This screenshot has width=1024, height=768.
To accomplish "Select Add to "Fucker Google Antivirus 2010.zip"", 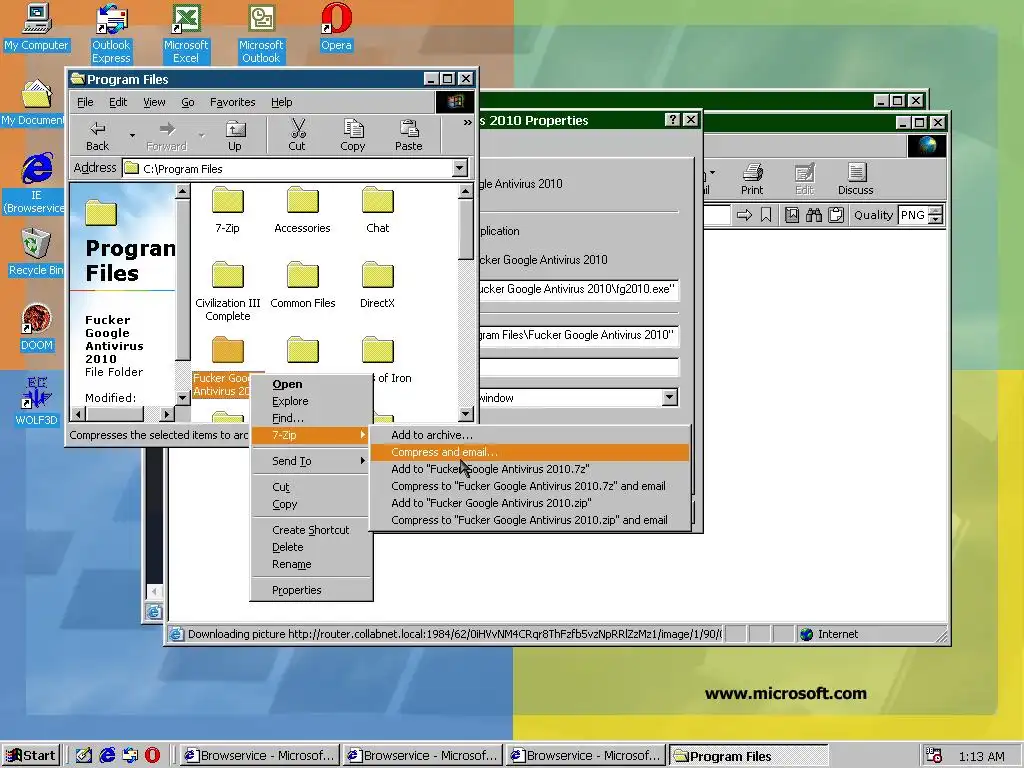I will [530, 503].
